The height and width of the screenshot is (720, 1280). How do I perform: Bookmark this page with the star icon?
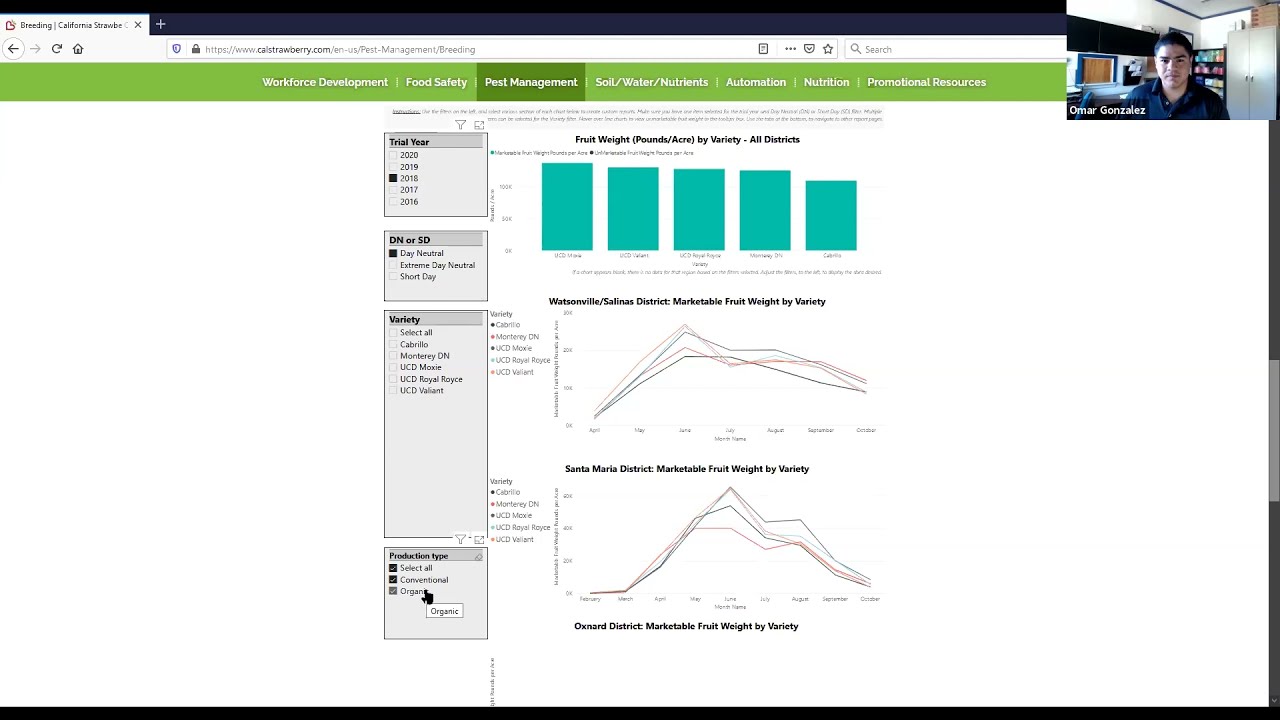(x=828, y=49)
